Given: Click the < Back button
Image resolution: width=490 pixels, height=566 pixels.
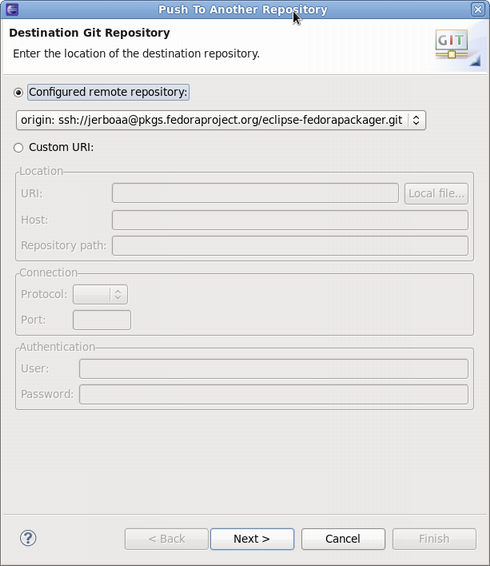Looking at the screenshot, I should click(166, 539).
